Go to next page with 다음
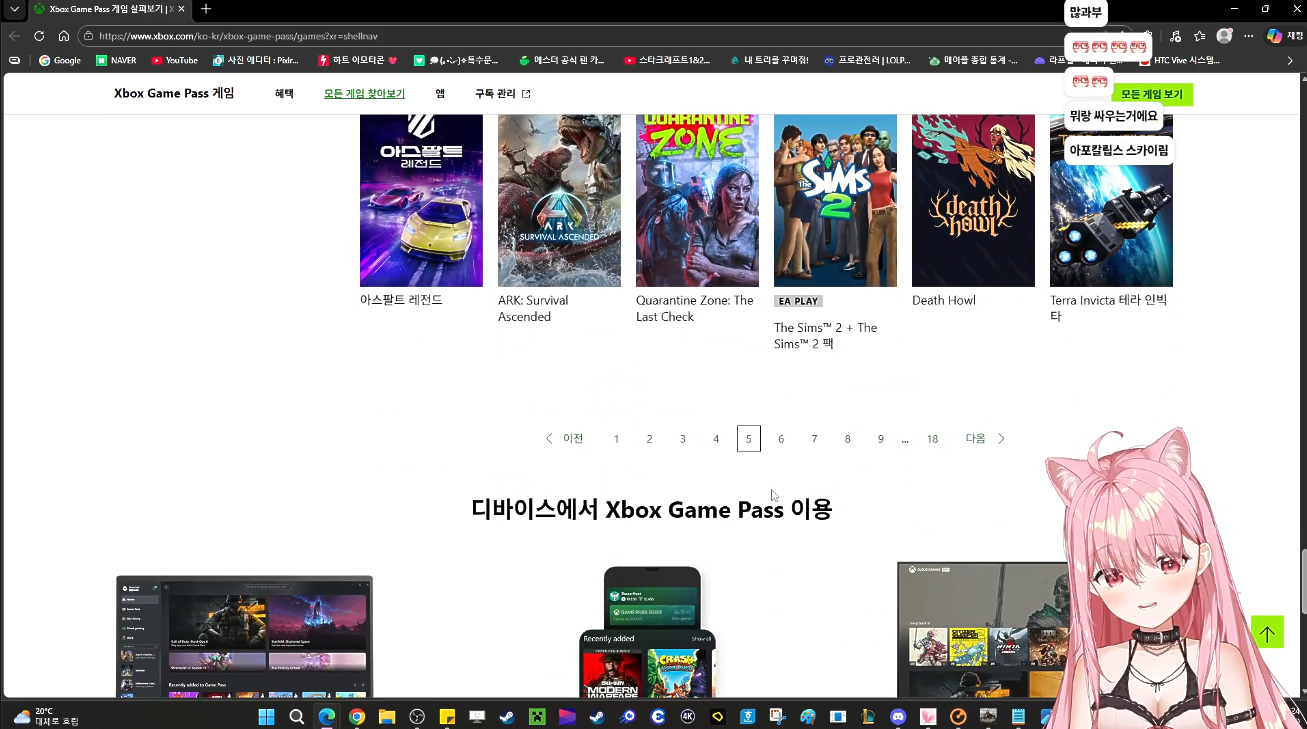This screenshot has width=1307, height=729. coord(985,439)
